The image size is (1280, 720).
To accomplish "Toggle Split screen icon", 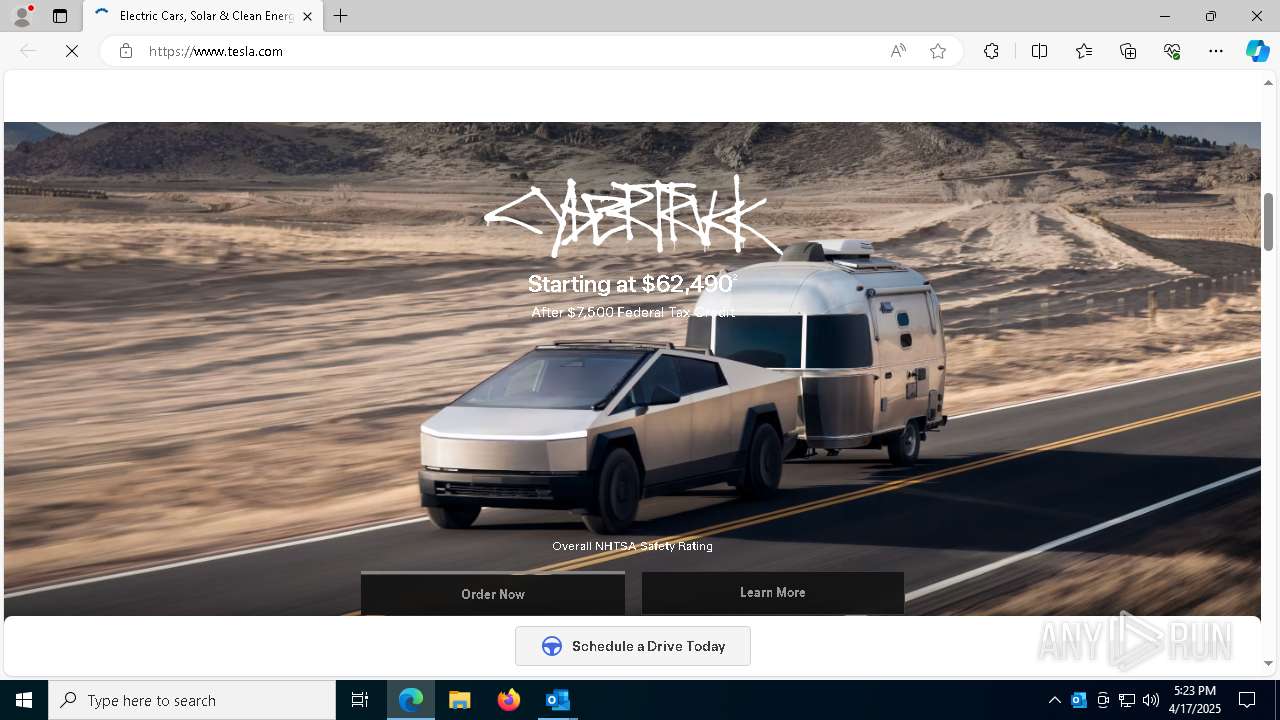I will click(x=1039, y=51).
